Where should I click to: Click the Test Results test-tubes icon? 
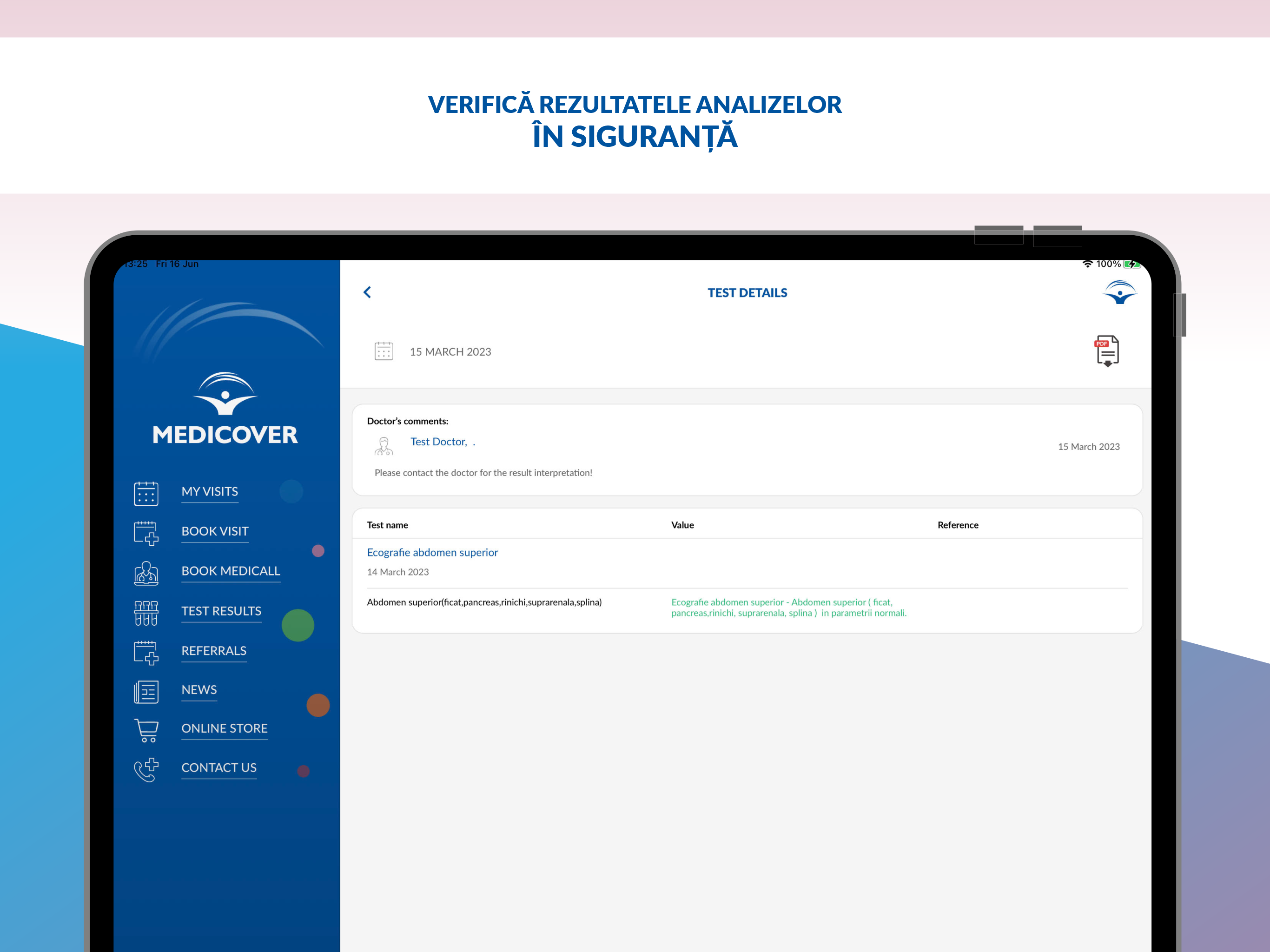click(146, 613)
